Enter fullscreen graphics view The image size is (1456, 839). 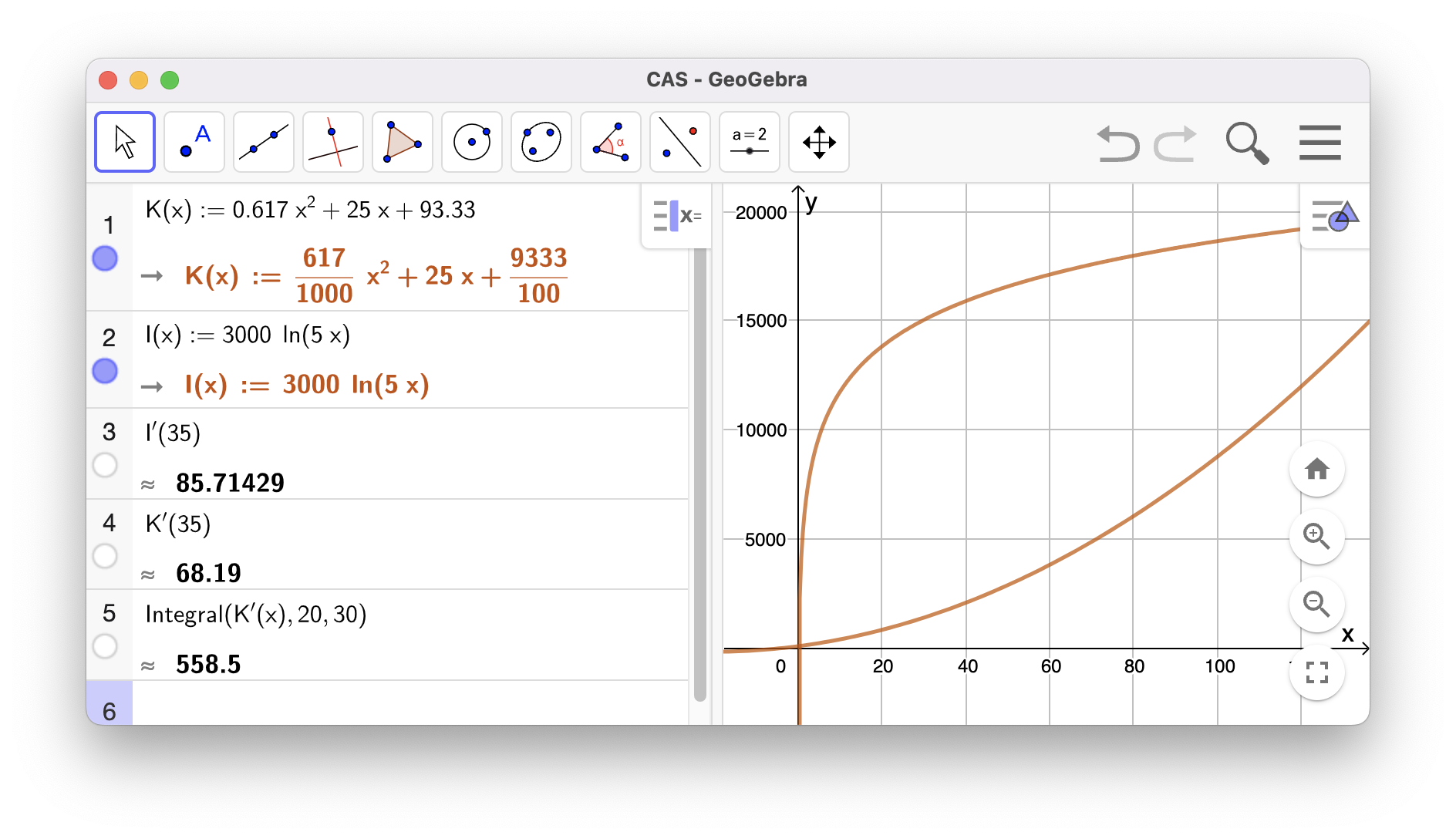point(1317,672)
